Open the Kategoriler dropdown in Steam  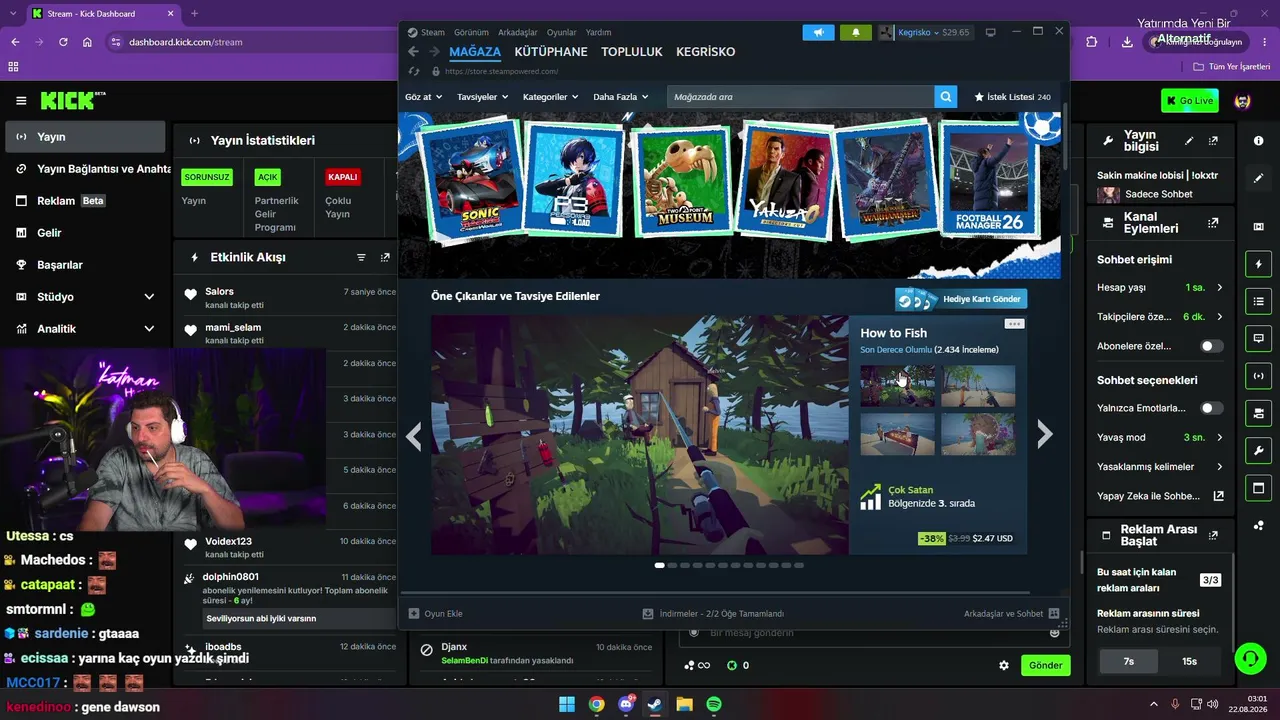point(552,97)
